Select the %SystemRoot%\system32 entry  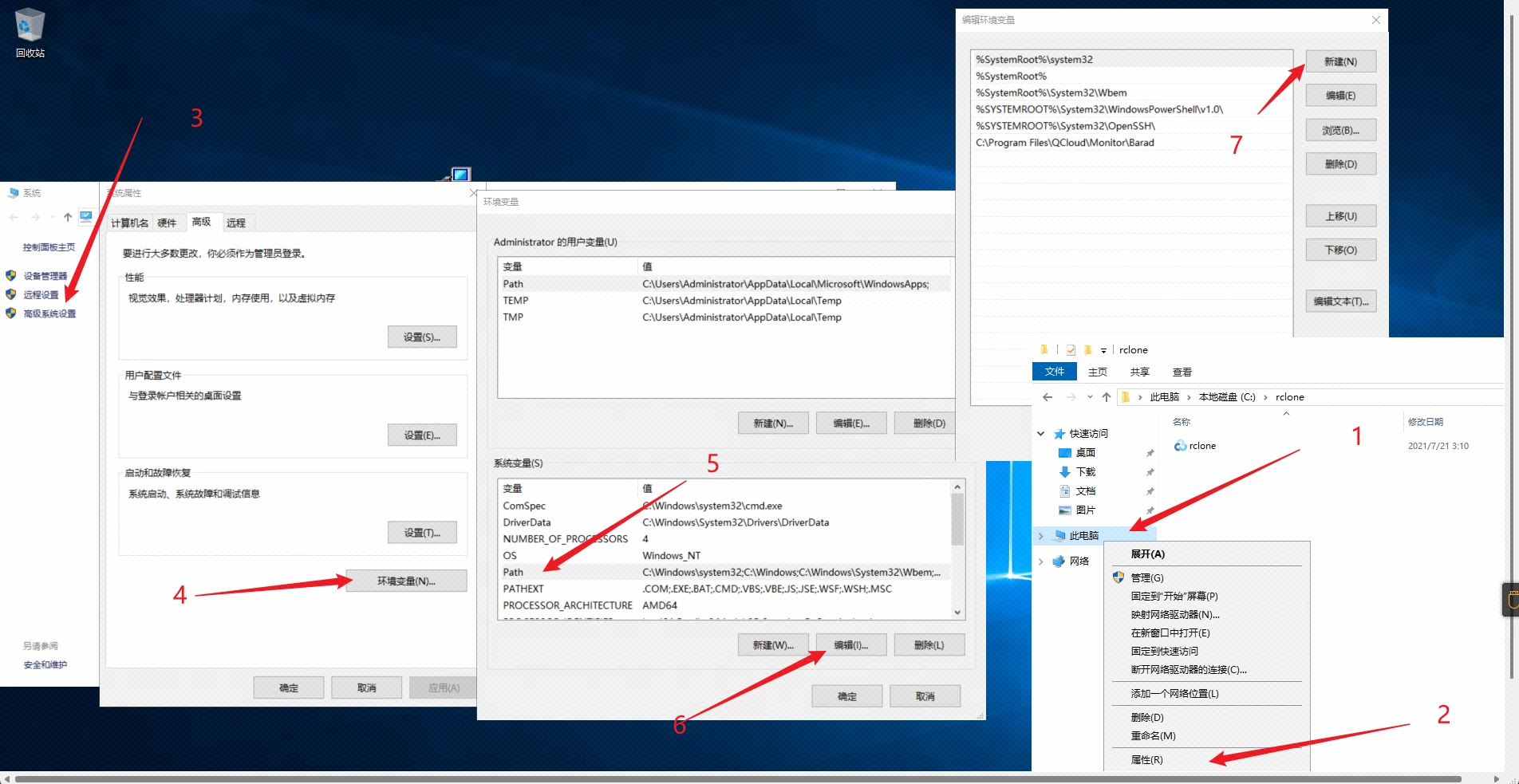coord(1132,59)
